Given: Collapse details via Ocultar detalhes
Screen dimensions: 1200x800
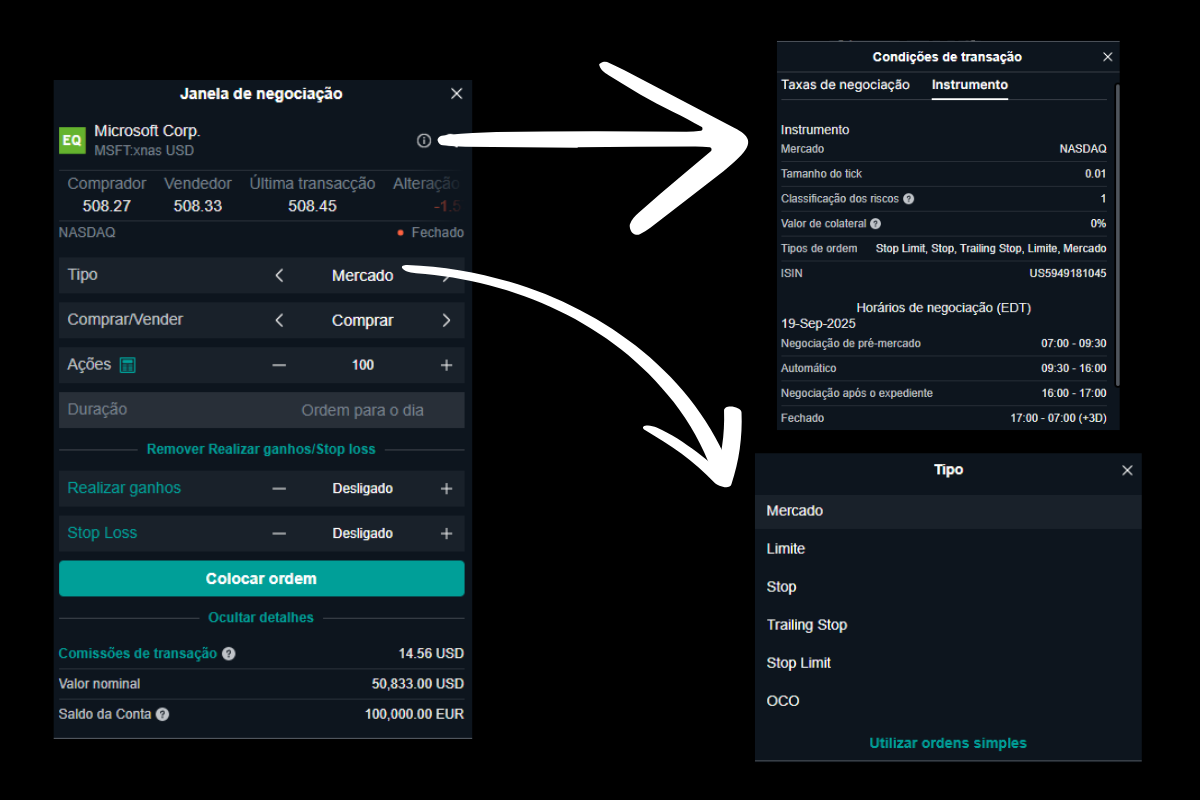Looking at the screenshot, I should pyautogui.click(x=261, y=618).
